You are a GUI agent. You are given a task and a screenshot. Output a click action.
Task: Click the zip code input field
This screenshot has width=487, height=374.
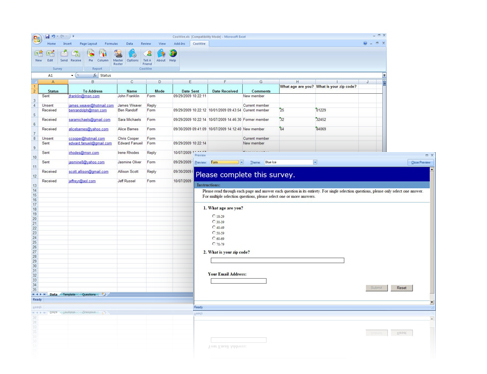(277, 260)
